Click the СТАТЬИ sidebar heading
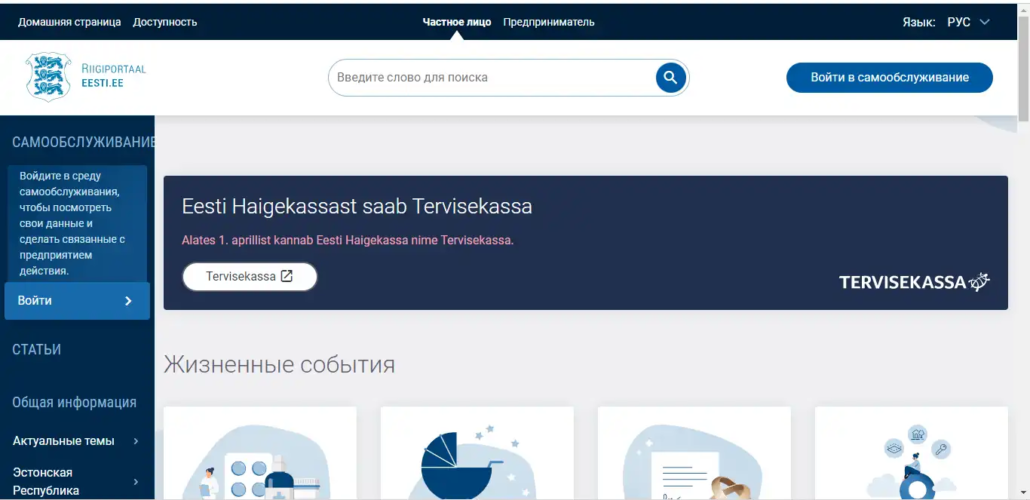Image resolution: width=1030 pixels, height=500 pixels. (37, 350)
